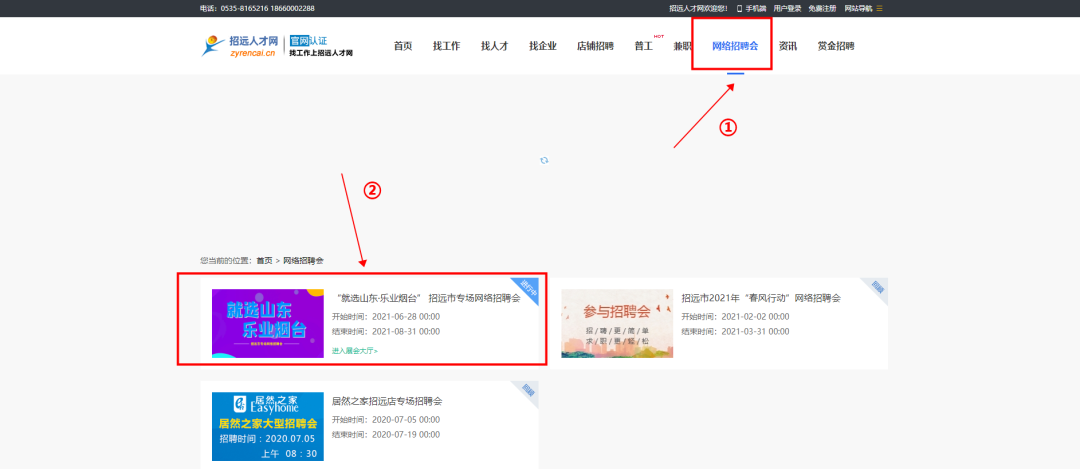Screen dimensions: 1080x469
Task: Go to 赏金招聘 navigation item
Action: [835, 46]
